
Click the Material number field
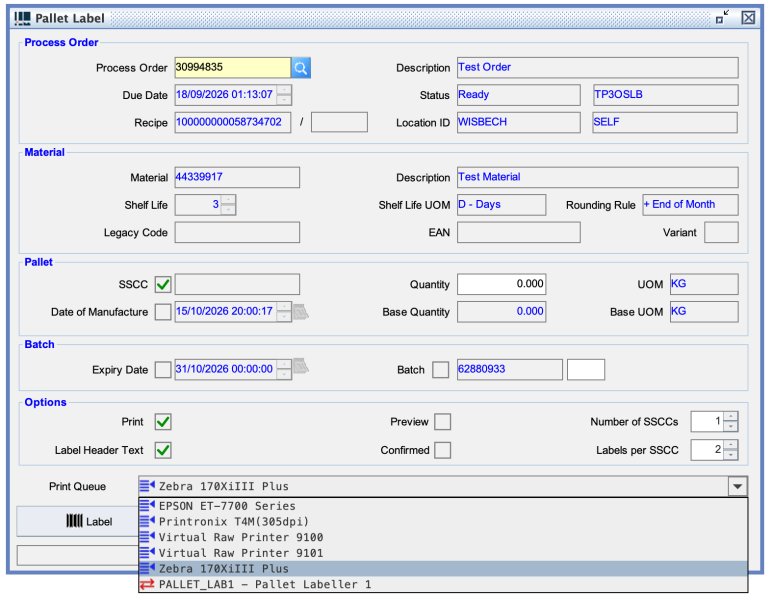click(237, 177)
